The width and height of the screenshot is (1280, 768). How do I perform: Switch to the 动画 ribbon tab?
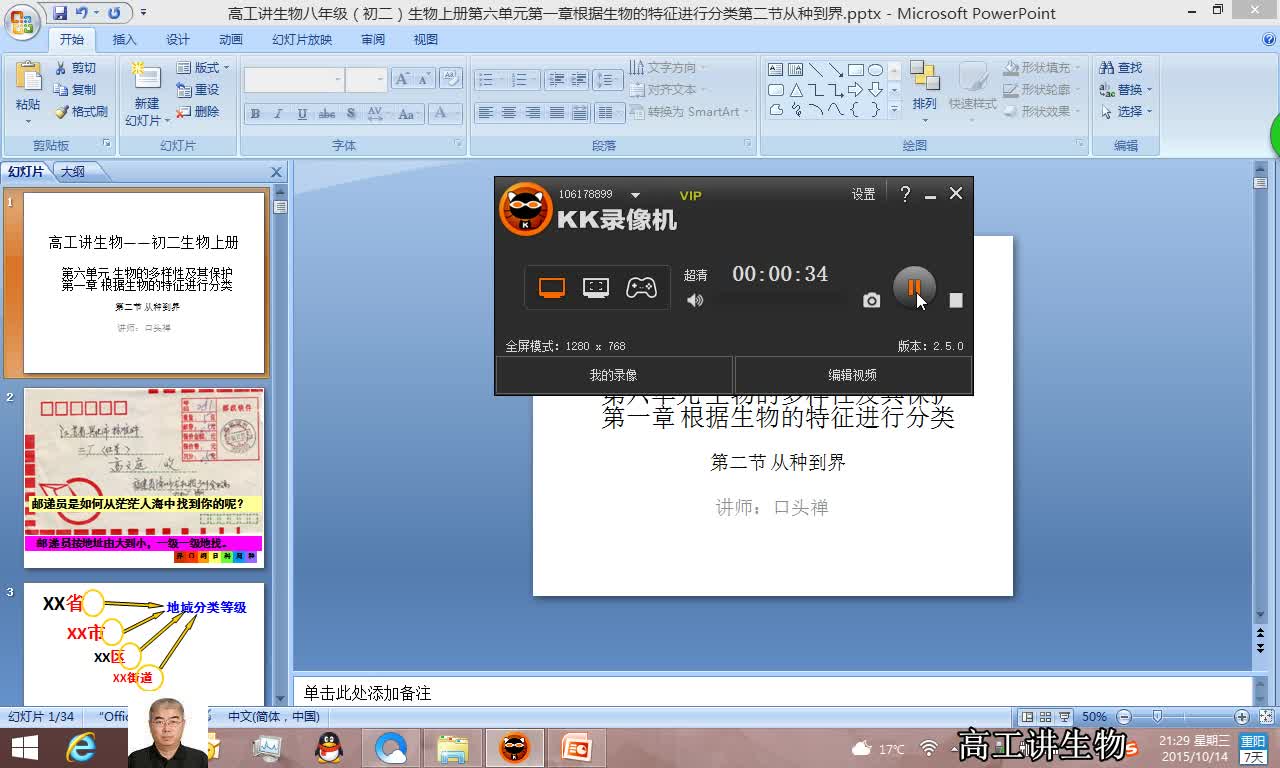pos(231,40)
